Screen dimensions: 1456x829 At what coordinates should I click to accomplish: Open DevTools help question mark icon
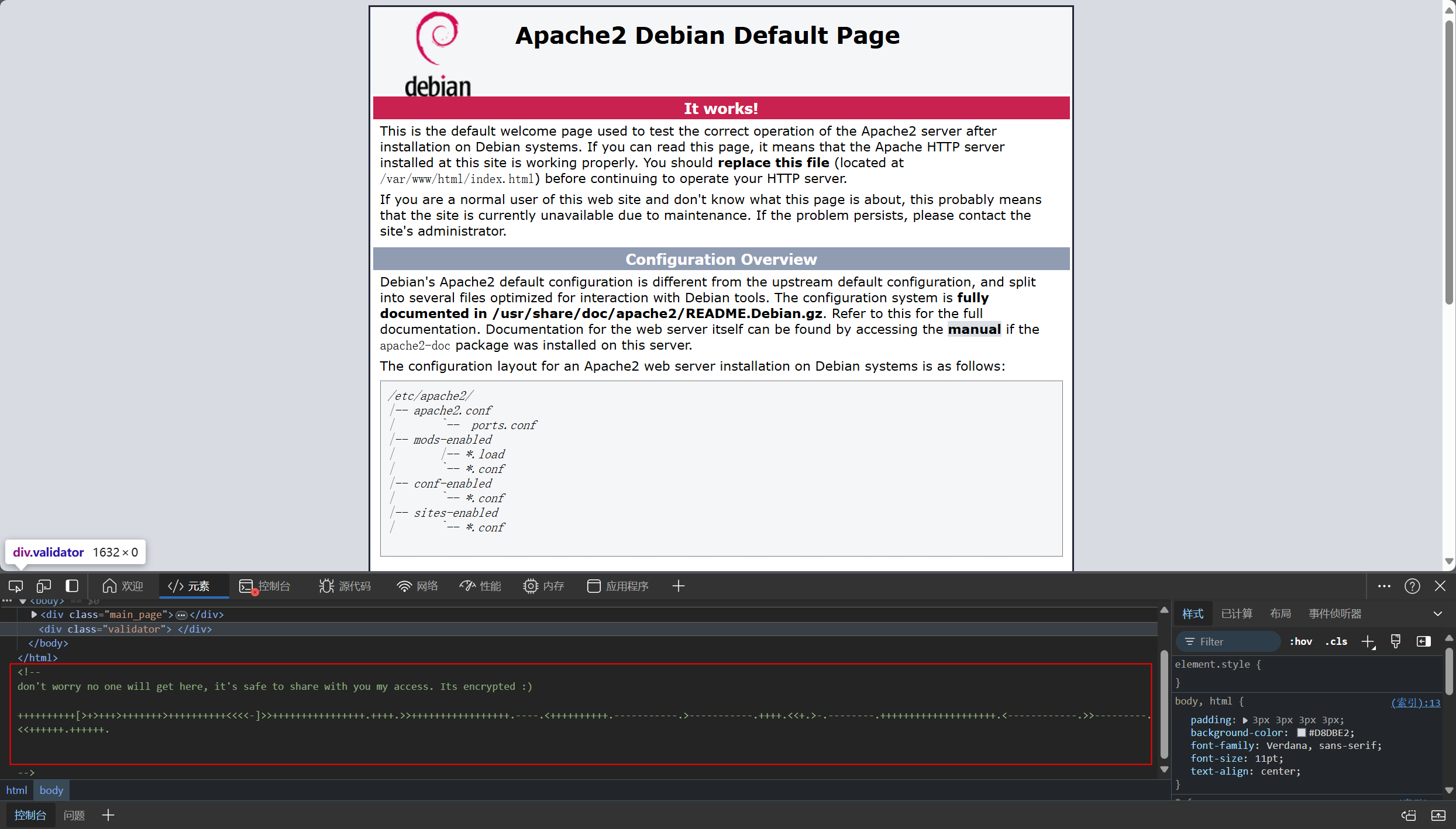(1412, 586)
